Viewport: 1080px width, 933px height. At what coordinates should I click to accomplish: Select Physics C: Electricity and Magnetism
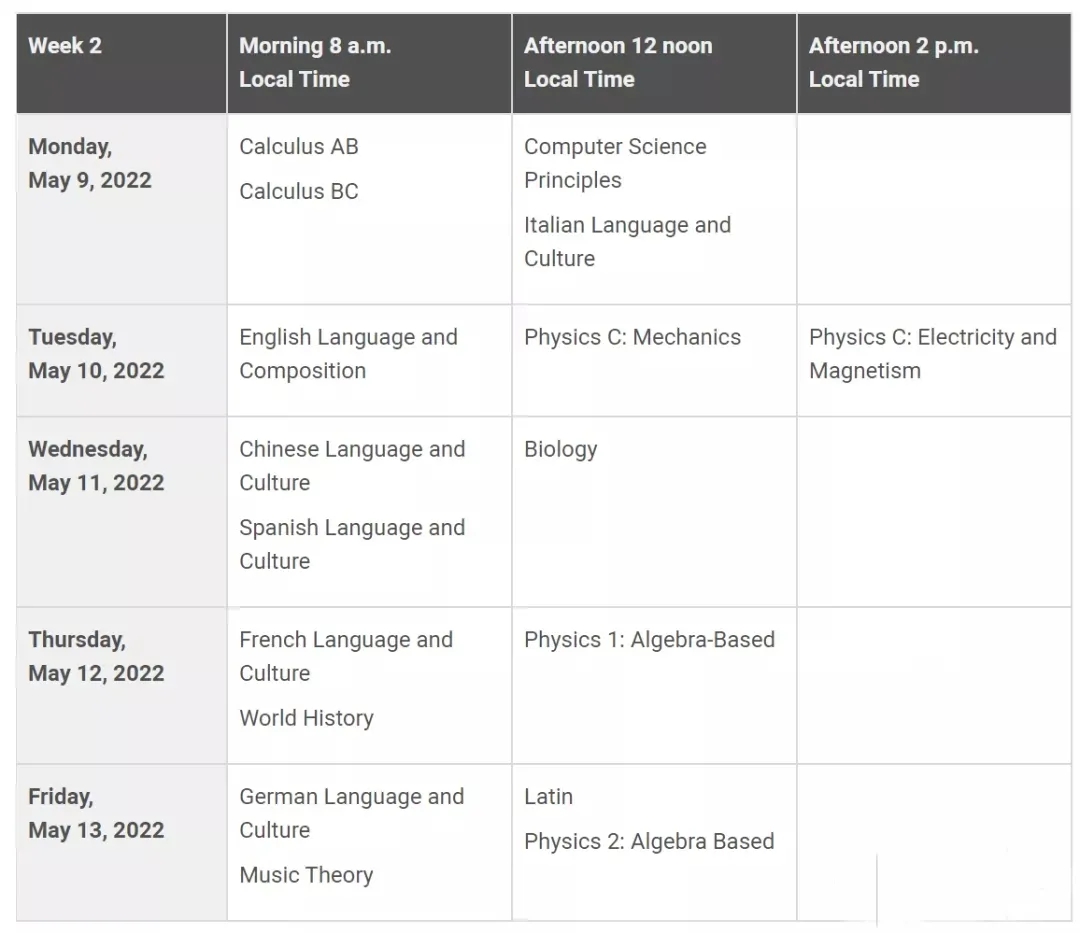coord(933,354)
